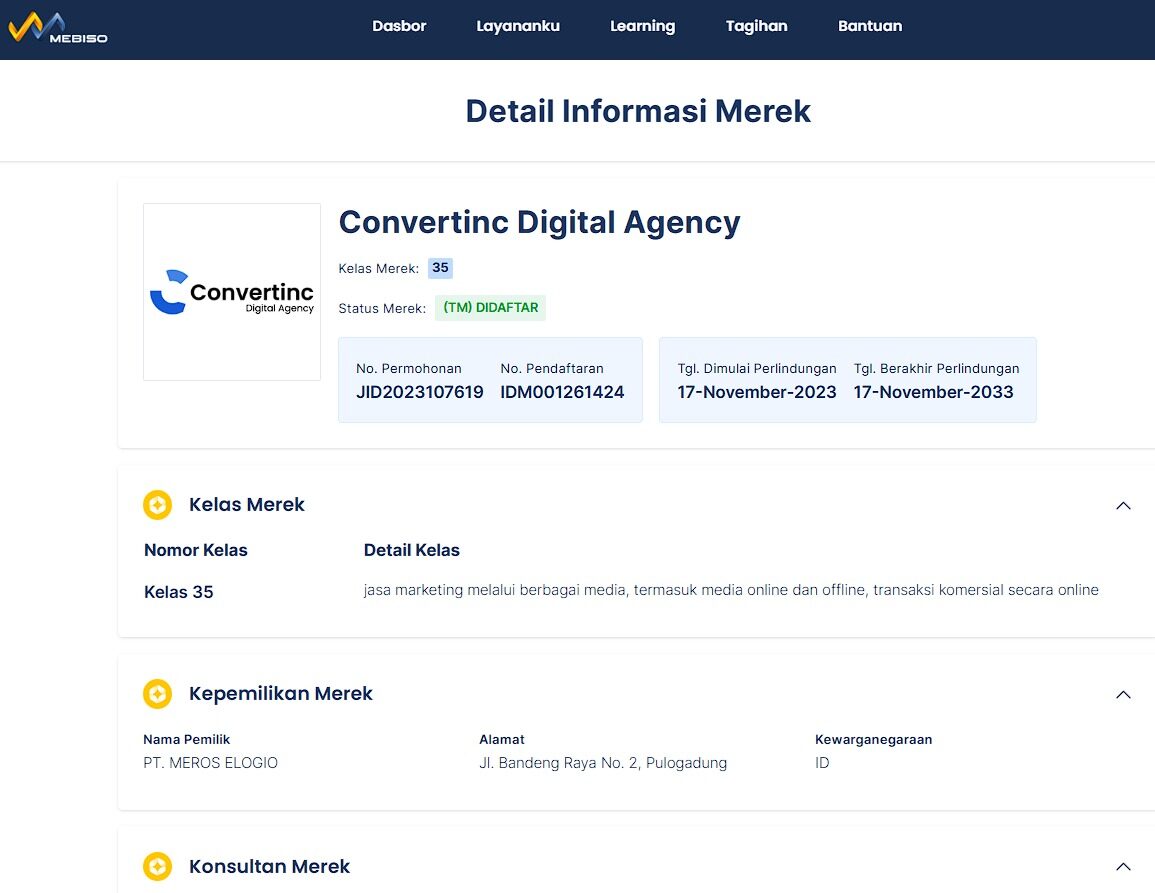The height and width of the screenshot is (893, 1155).
Task: Click the Tgl. Berakhir Perlindungan label
Action: pyautogui.click(x=936, y=368)
